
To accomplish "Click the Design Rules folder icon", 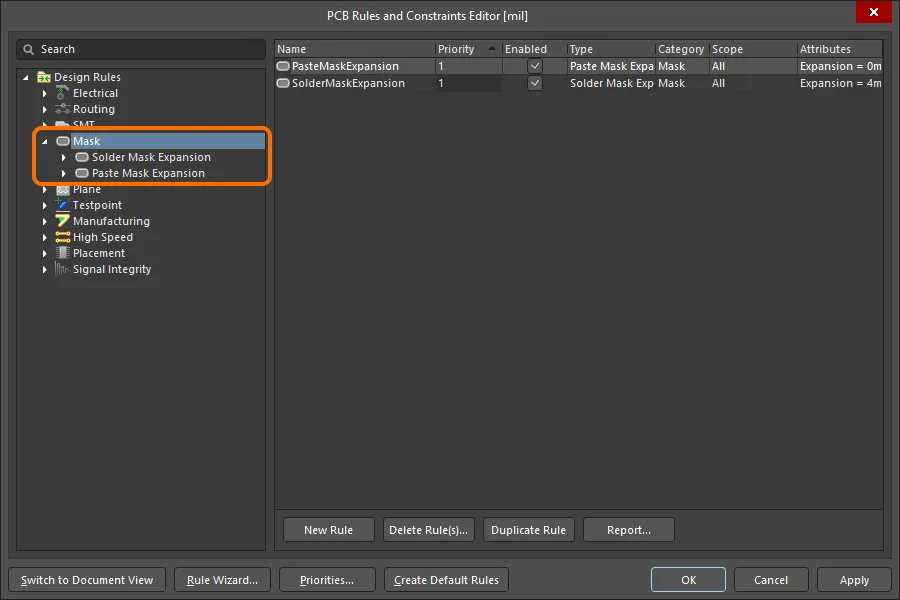I will [x=44, y=77].
